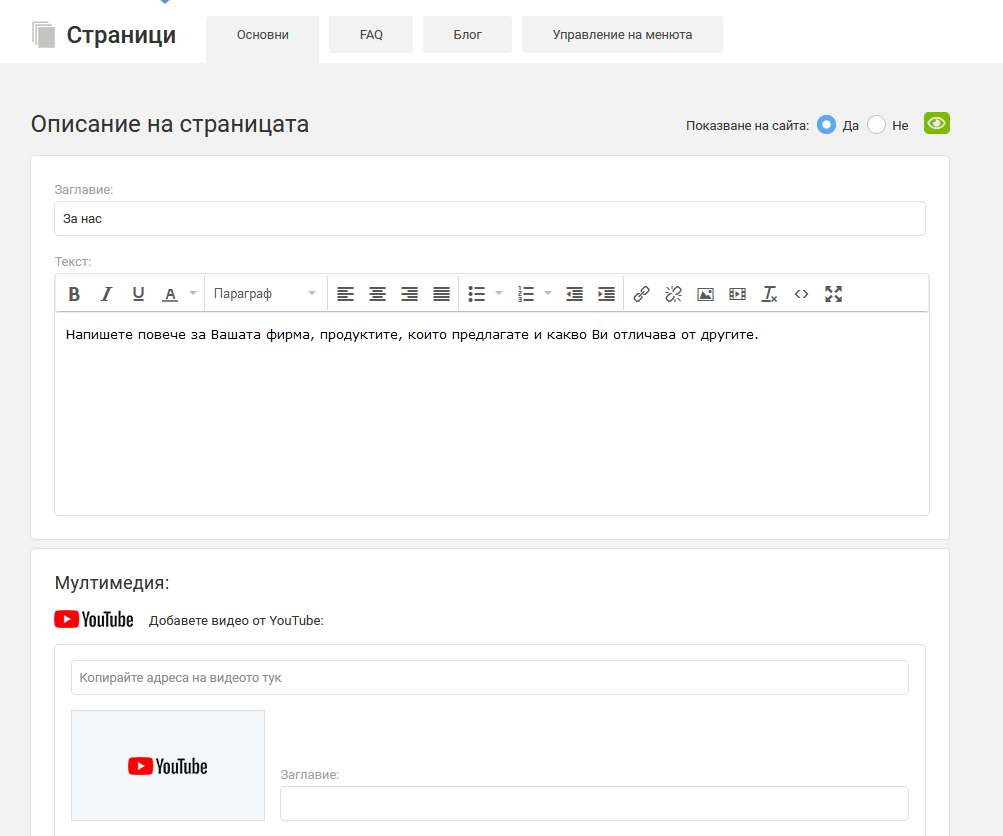Select Не for Показване на сайта
This screenshot has height=836, width=1003.
pyautogui.click(x=876, y=125)
